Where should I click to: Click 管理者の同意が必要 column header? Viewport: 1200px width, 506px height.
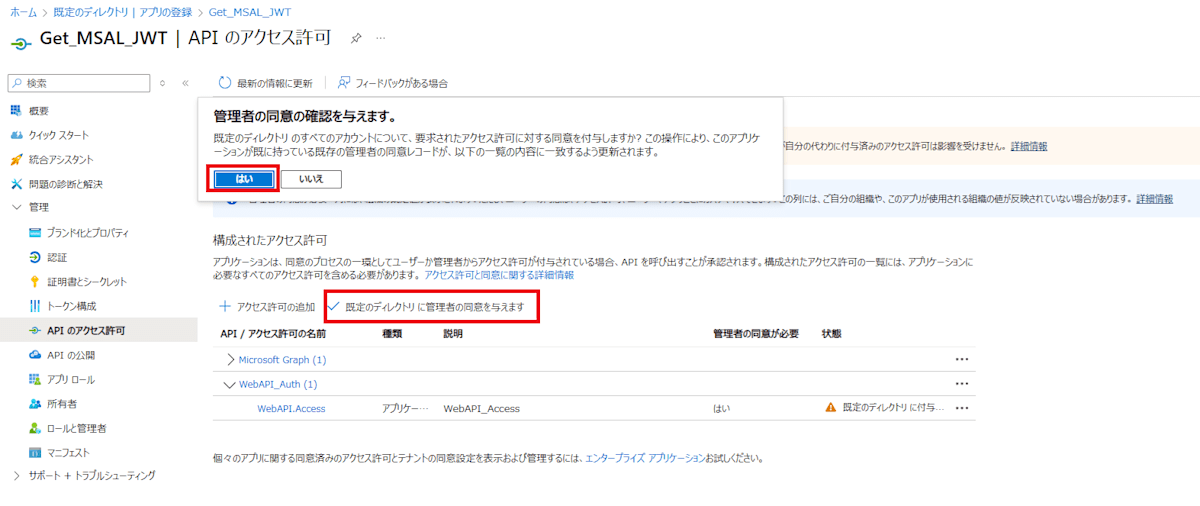tap(755, 333)
